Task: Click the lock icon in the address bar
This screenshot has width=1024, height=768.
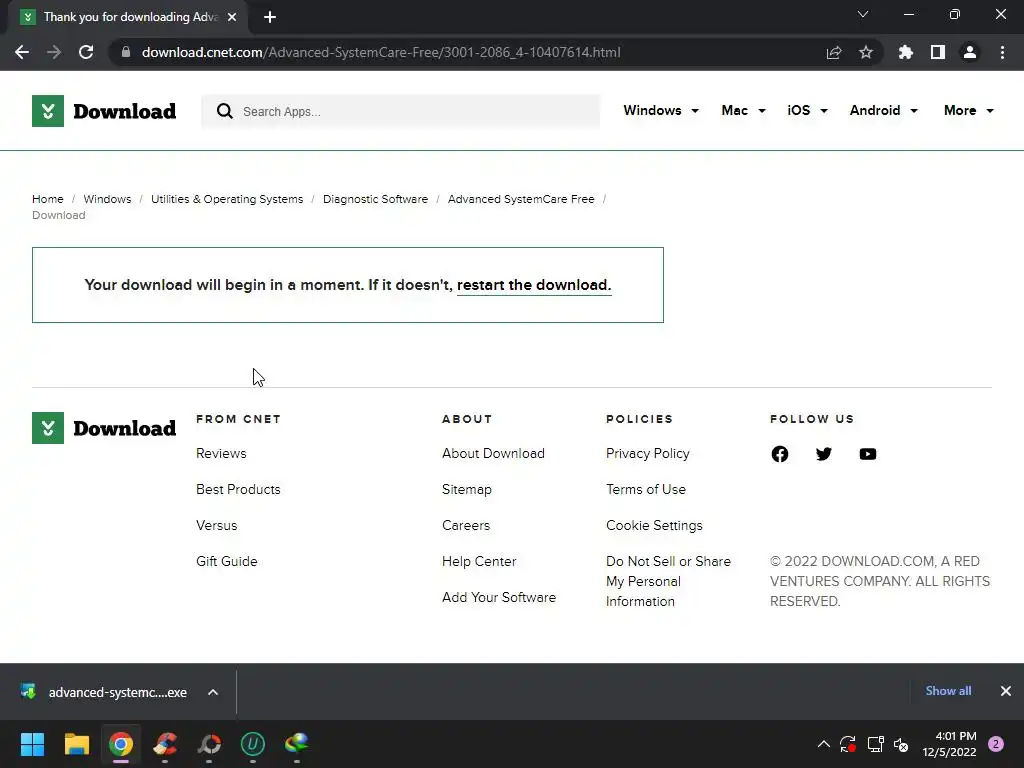Action: click(x=126, y=52)
